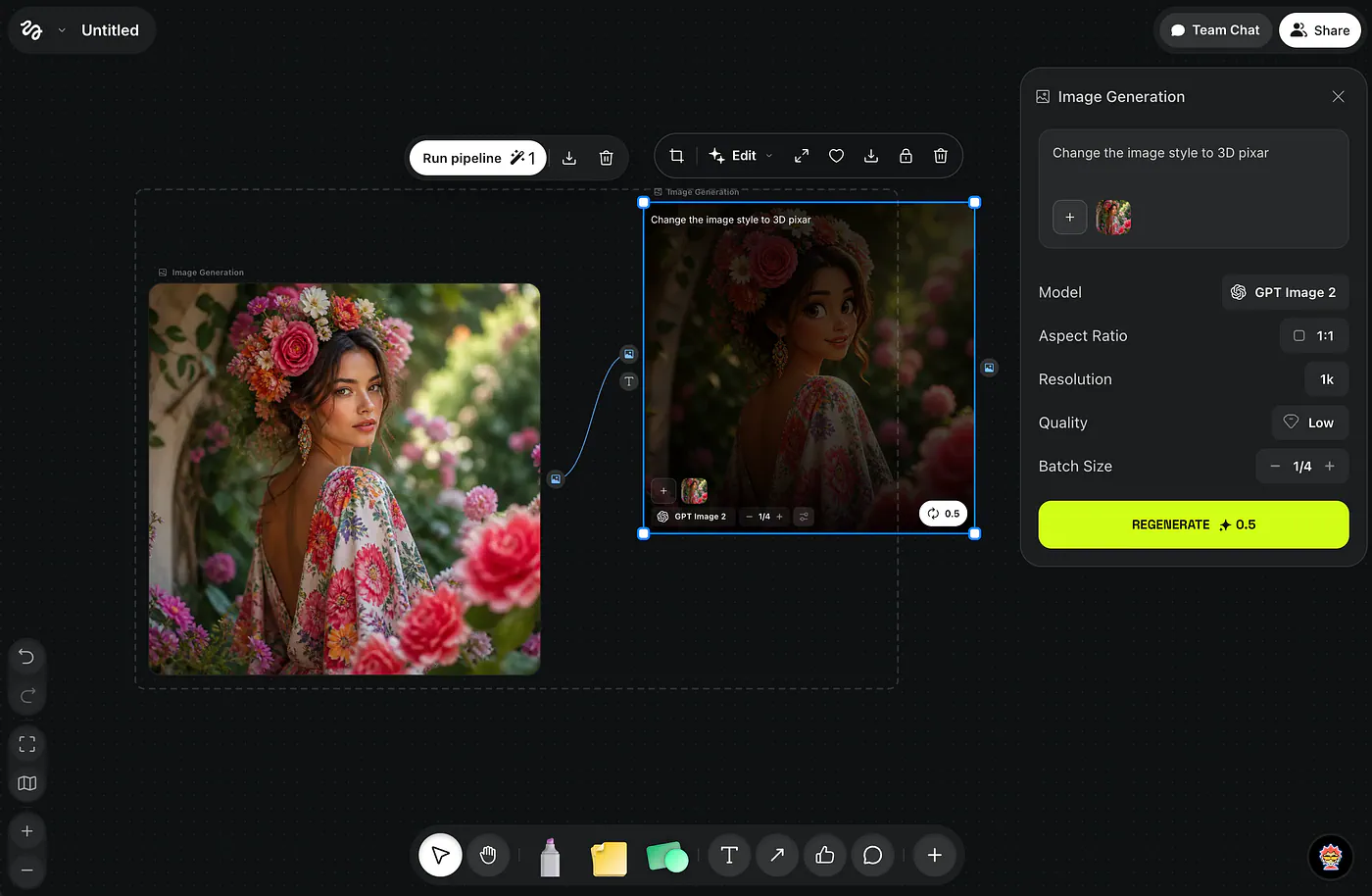Select the comment bubble tool
1372x896 pixels.
click(x=872, y=856)
